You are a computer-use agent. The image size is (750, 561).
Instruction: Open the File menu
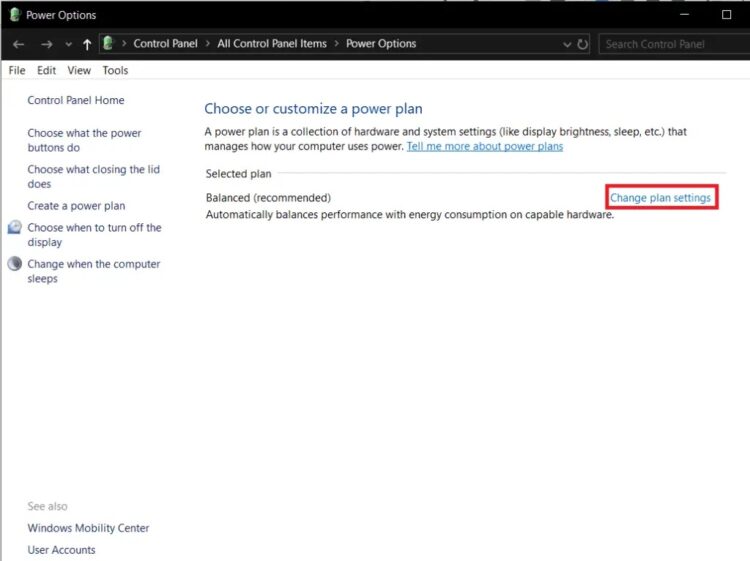click(x=17, y=71)
